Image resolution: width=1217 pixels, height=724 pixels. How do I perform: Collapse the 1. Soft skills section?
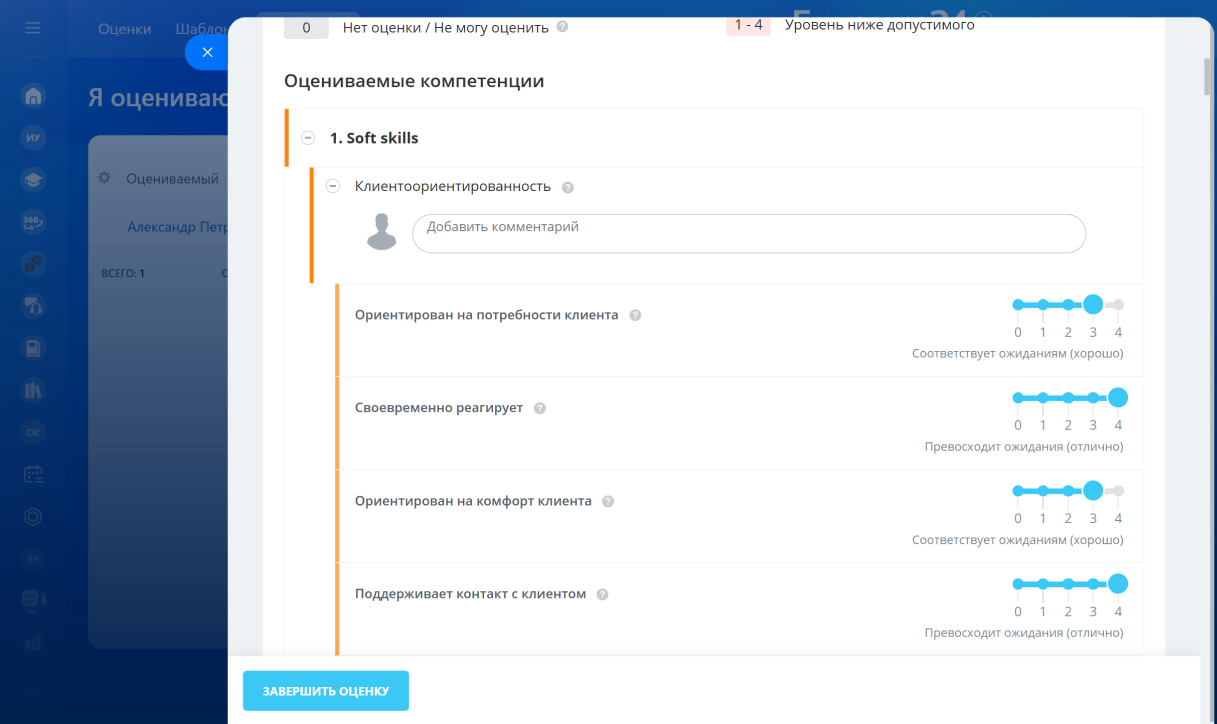coord(308,138)
